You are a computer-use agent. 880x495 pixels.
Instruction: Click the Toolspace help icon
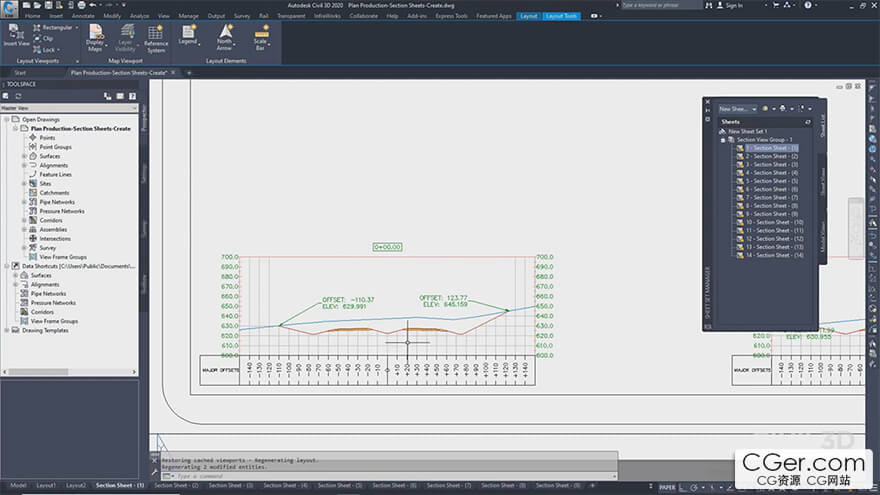130,96
